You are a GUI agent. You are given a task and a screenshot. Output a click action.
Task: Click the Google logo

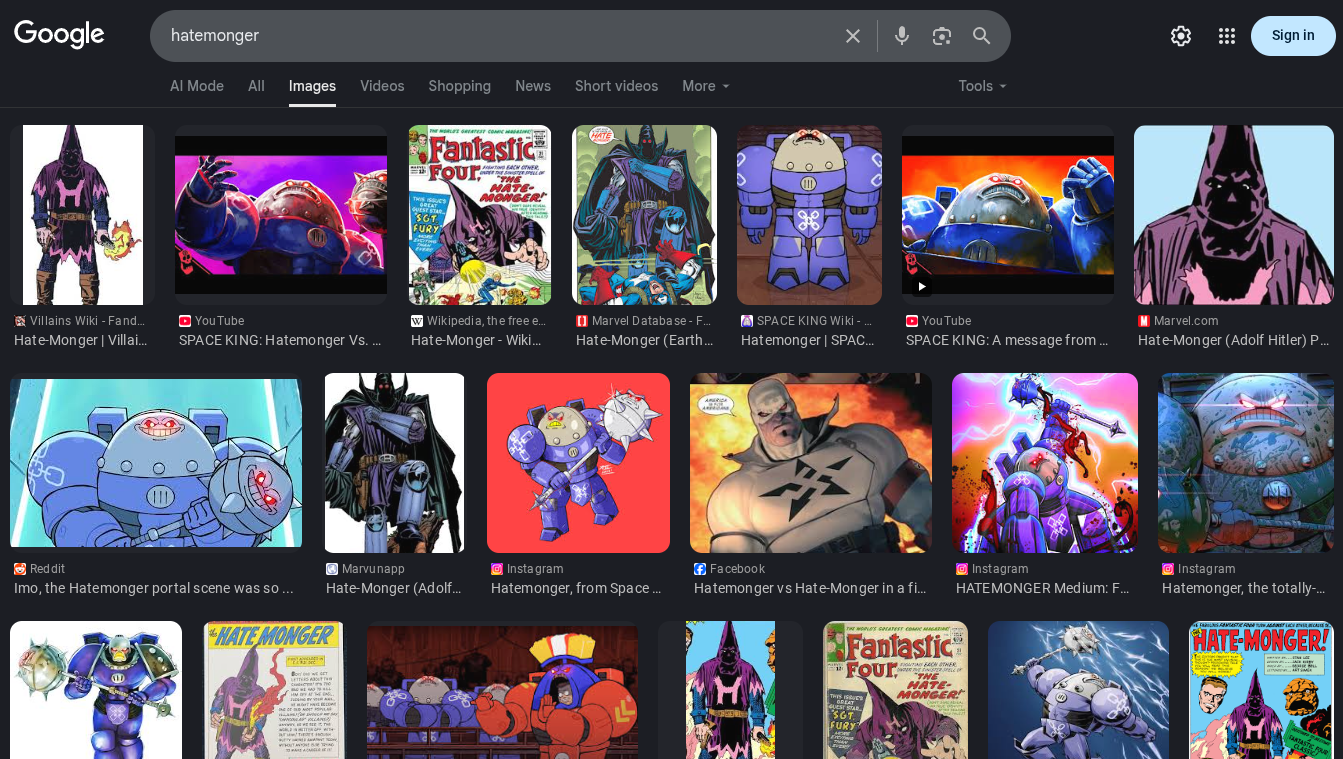59,35
